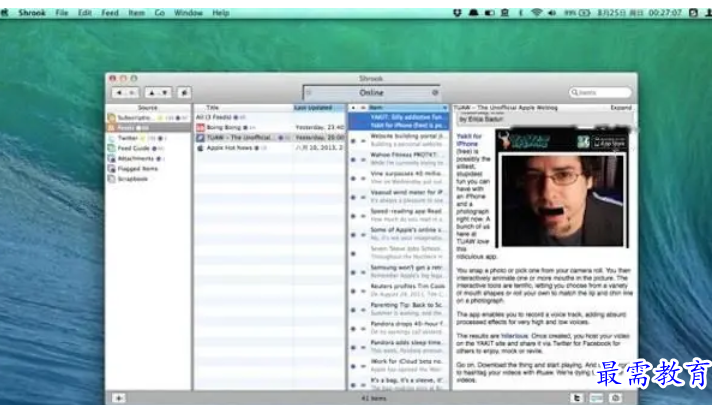Open volume control in the menu bar
Image resolution: width=718 pixels, height=405 pixels.
click(x=552, y=13)
